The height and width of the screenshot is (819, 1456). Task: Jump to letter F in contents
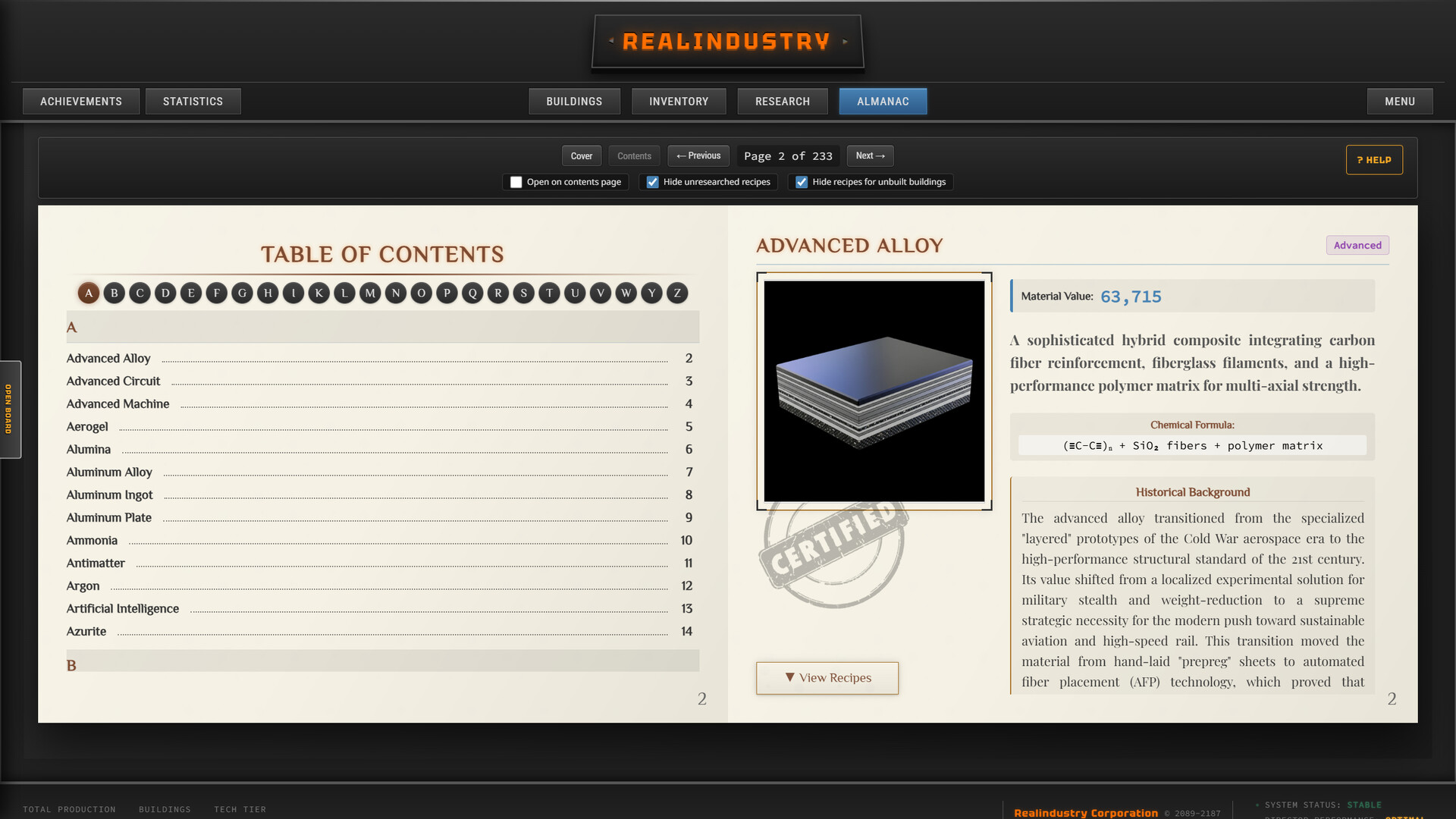(x=217, y=293)
